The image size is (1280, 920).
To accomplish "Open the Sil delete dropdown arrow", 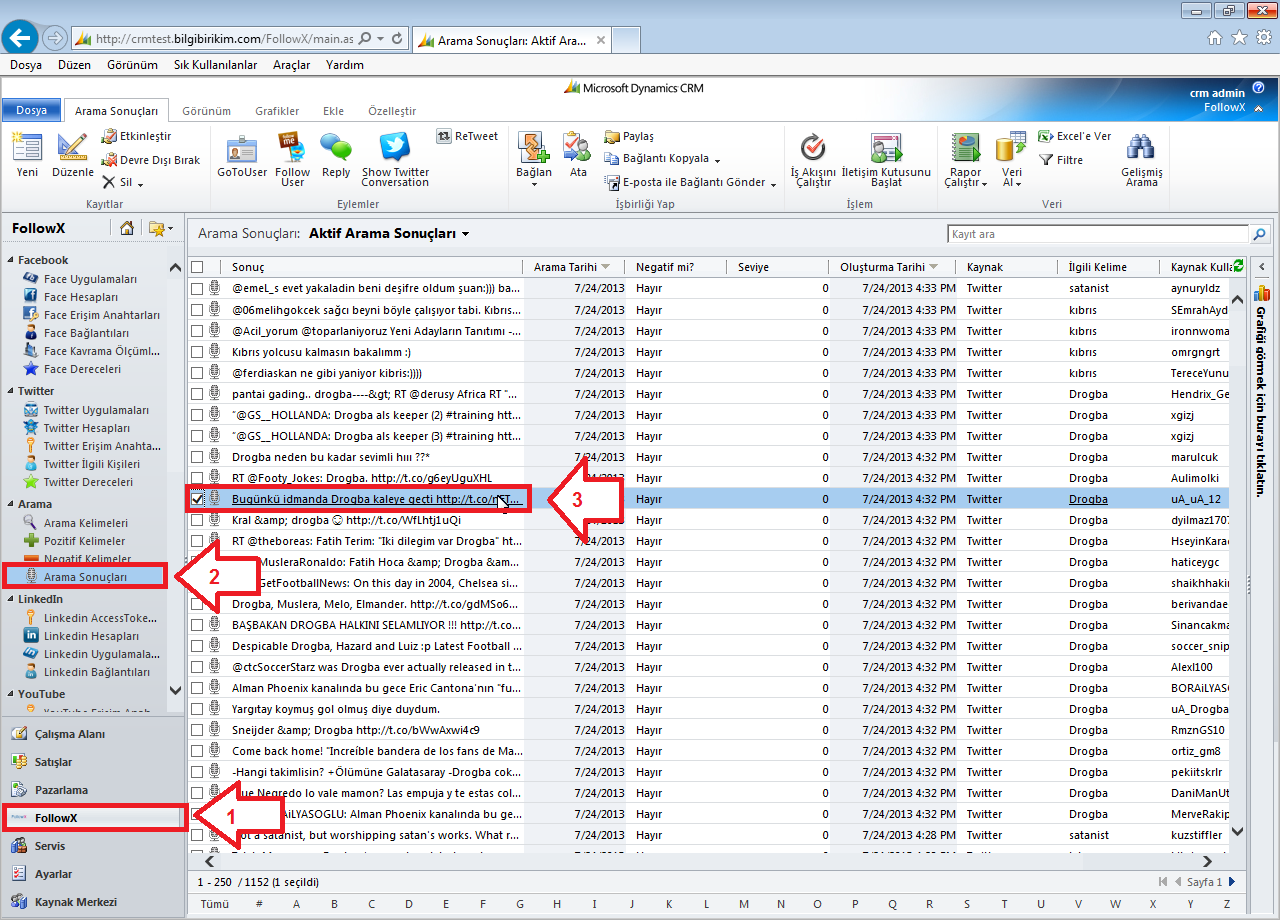I will [x=140, y=184].
